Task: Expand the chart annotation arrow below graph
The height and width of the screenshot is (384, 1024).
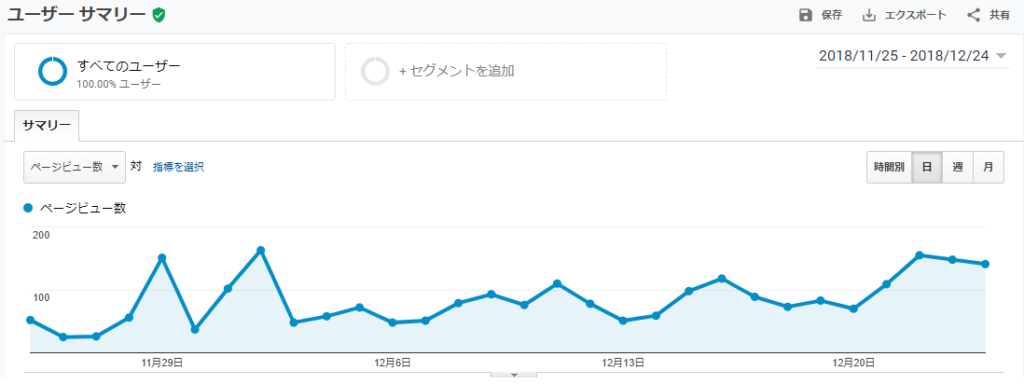Action: click(x=513, y=375)
